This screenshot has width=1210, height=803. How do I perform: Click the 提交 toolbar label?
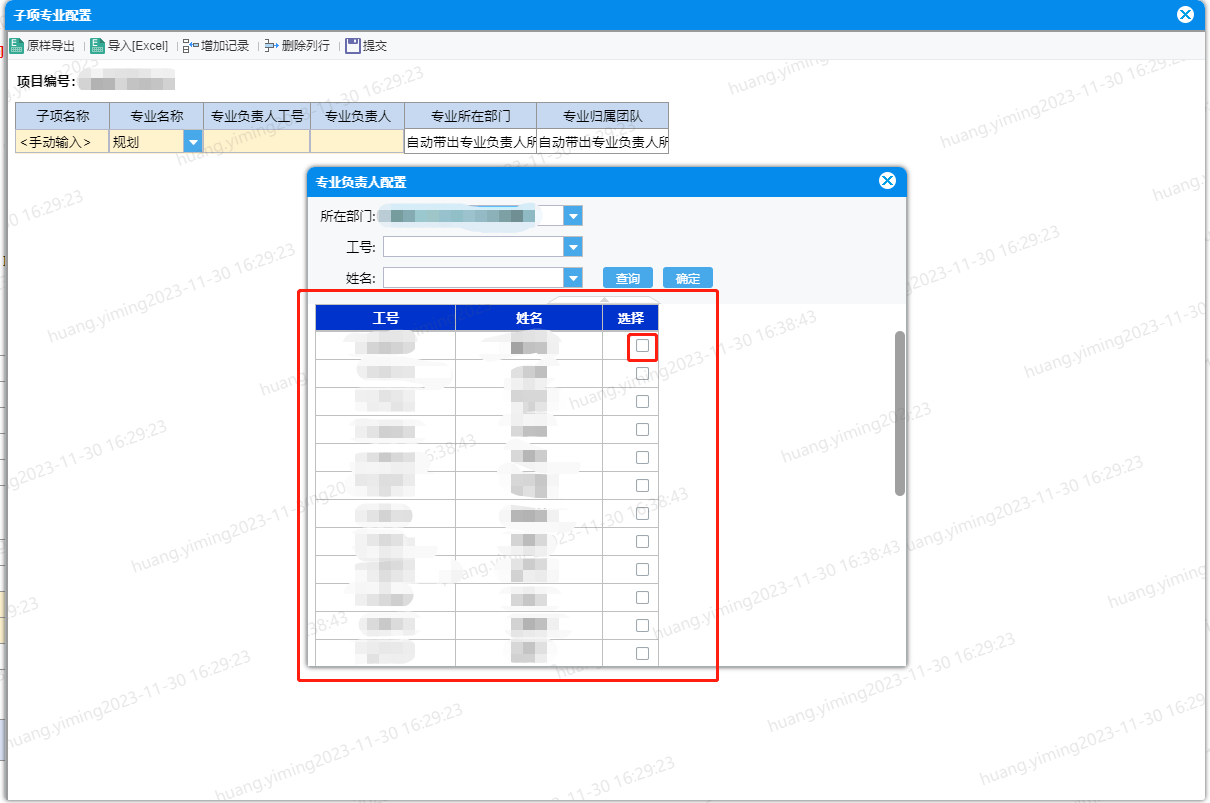tap(375, 46)
